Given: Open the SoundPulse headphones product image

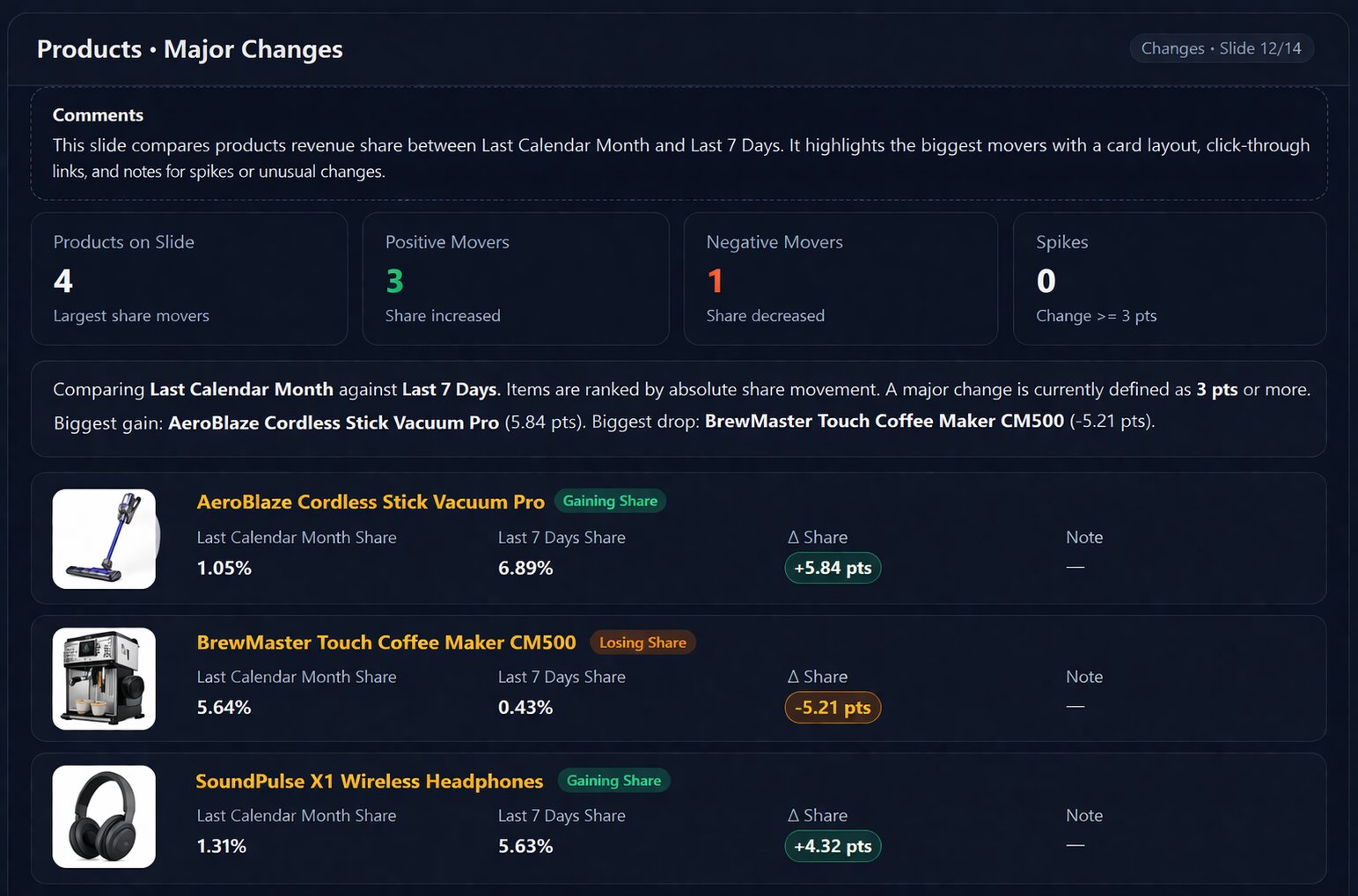Looking at the screenshot, I should click(104, 817).
